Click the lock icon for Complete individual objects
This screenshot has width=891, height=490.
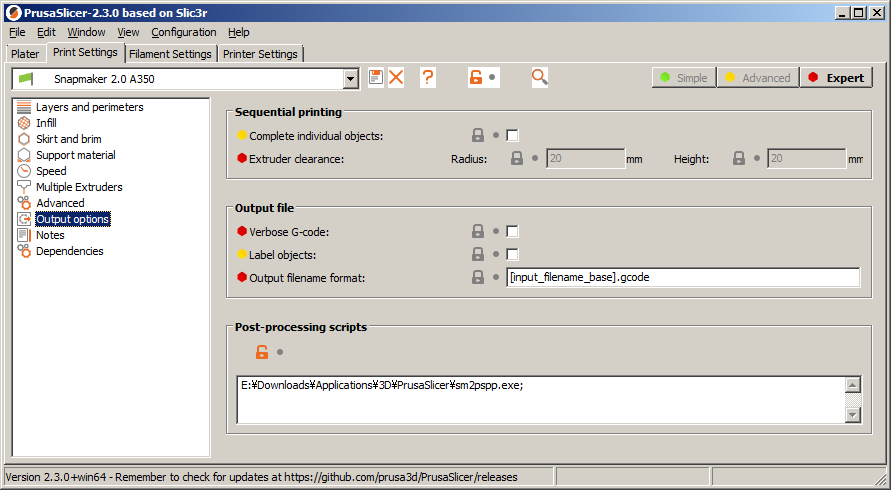pyautogui.click(x=478, y=135)
